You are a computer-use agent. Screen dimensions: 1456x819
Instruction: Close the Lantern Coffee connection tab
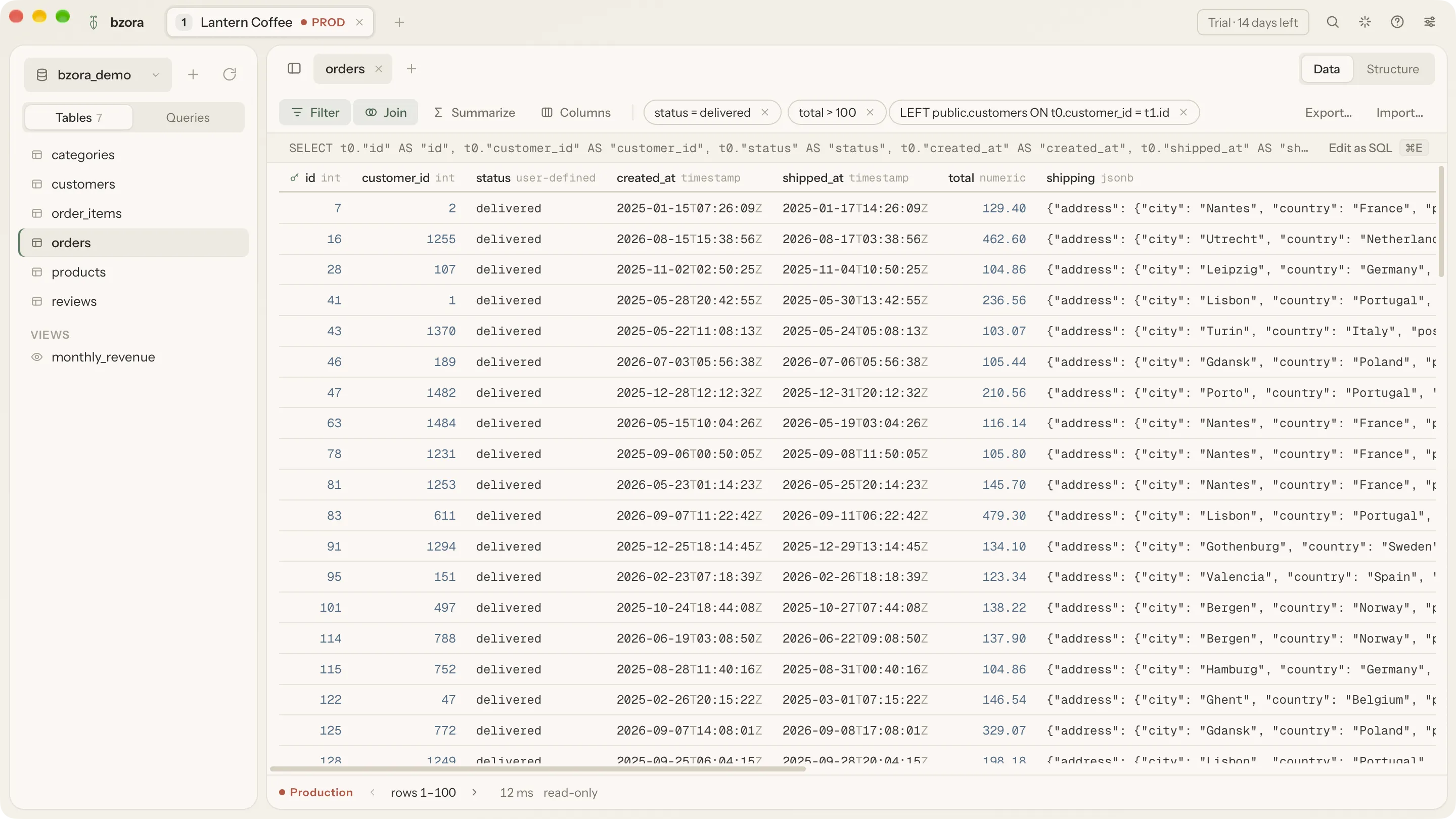tap(359, 22)
